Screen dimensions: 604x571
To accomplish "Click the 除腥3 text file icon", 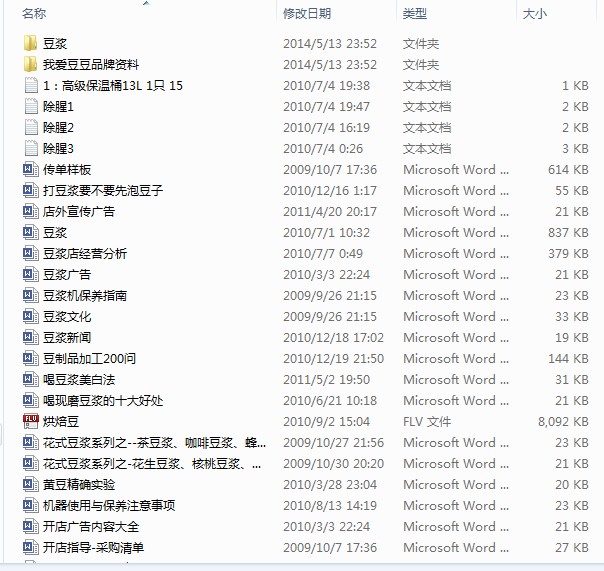I will [30, 149].
